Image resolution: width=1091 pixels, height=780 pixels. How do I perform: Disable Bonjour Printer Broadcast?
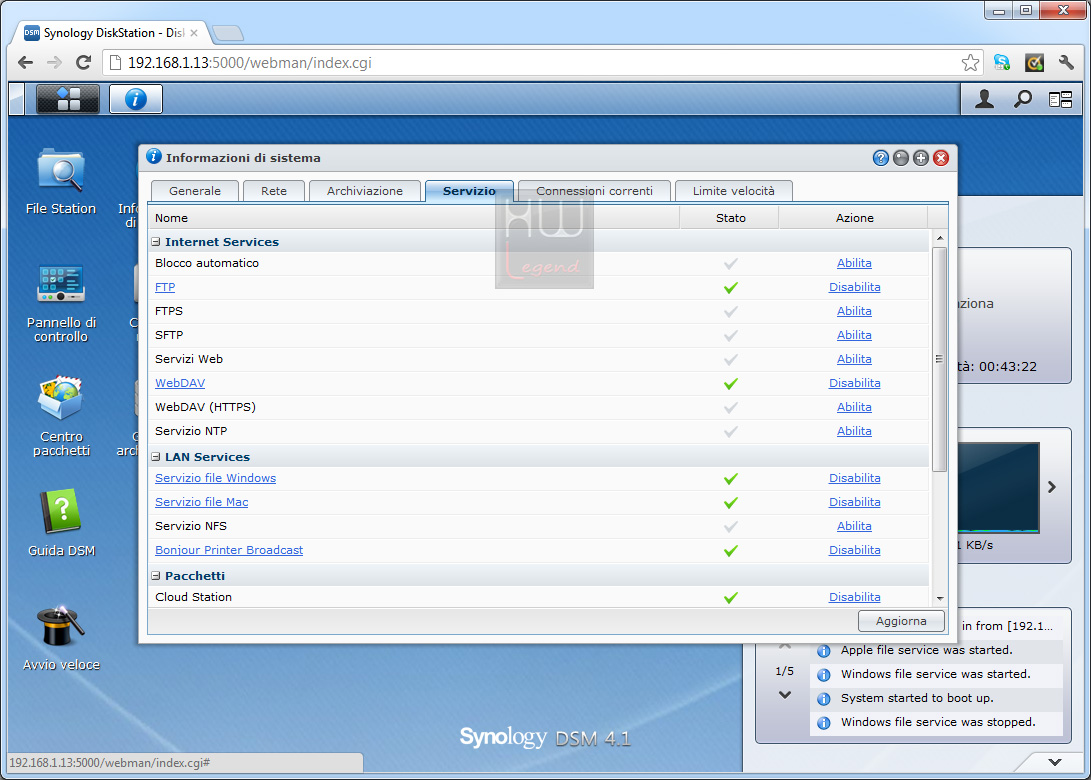click(x=854, y=550)
